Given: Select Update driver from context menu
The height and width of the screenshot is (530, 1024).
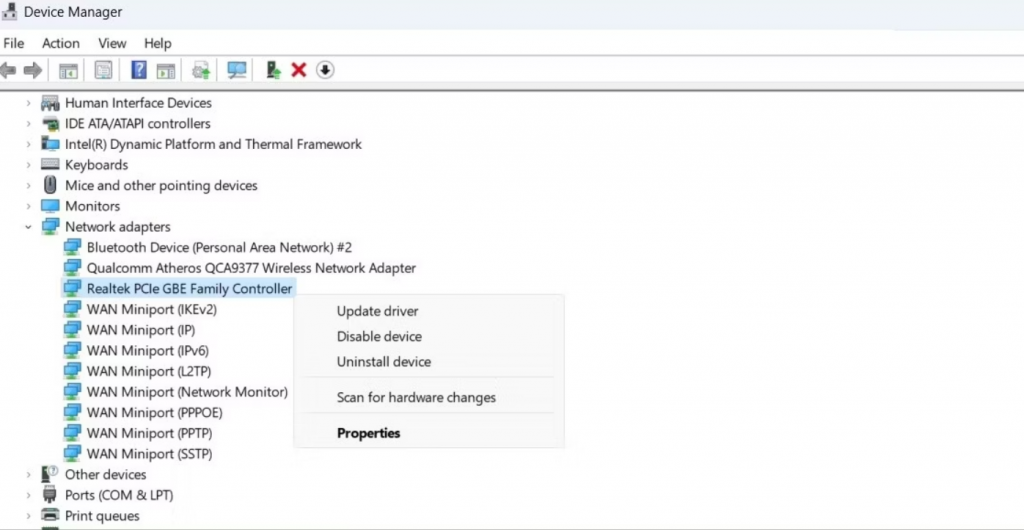Looking at the screenshot, I should [377, 311].
